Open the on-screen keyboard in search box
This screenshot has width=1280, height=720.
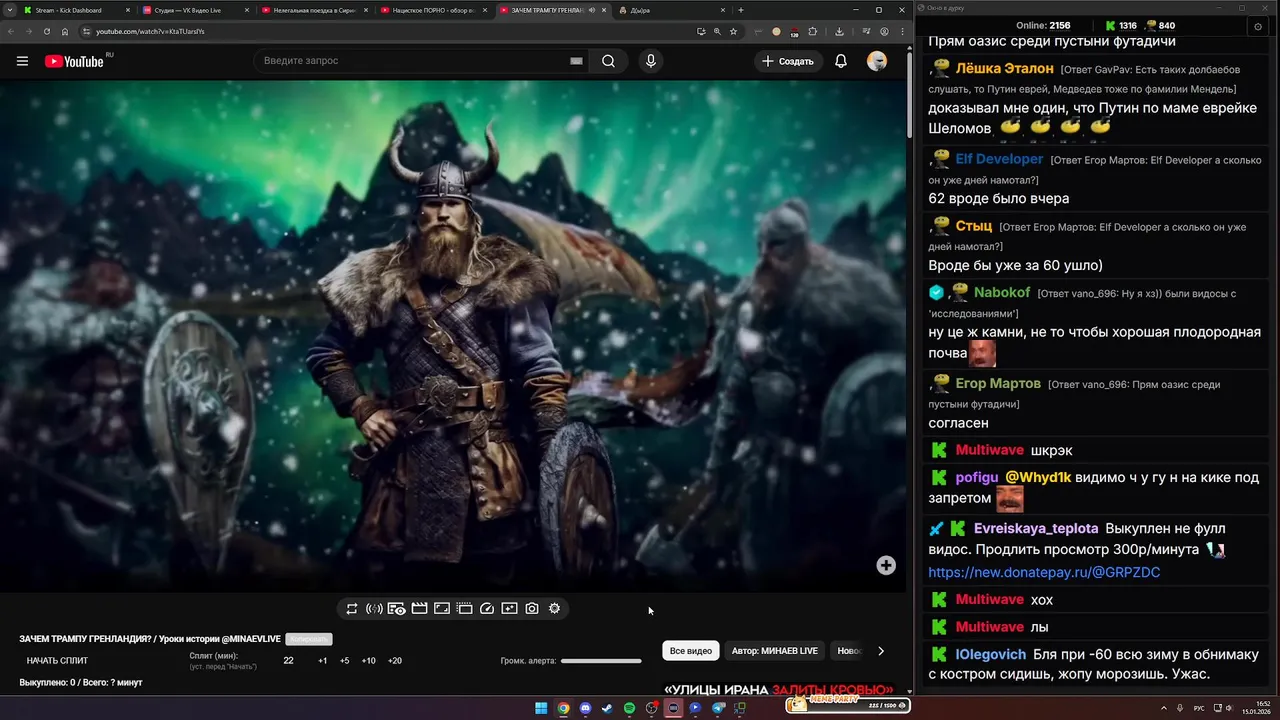pos(576,61)
